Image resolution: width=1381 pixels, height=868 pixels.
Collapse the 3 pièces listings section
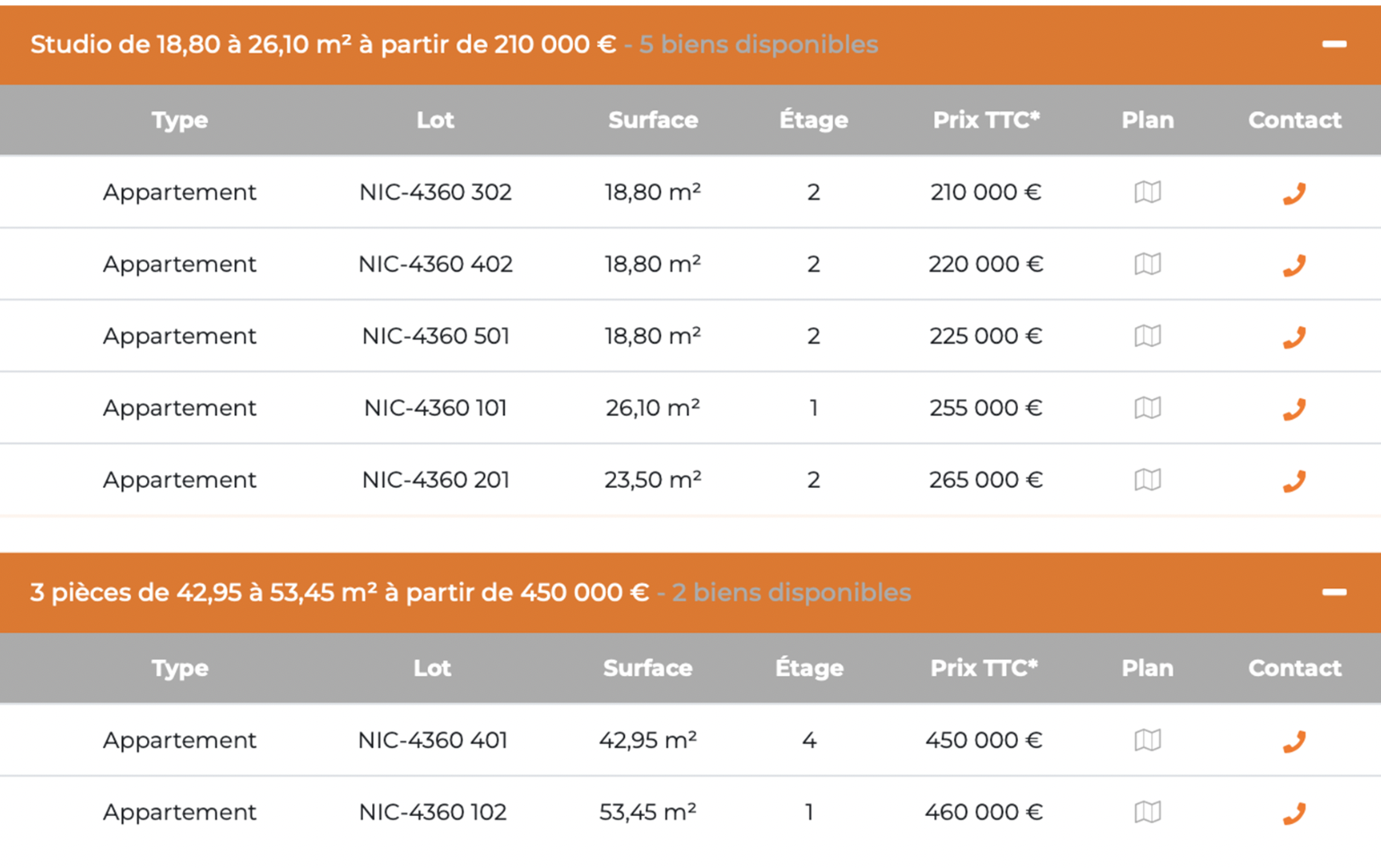pos(1333,592)
